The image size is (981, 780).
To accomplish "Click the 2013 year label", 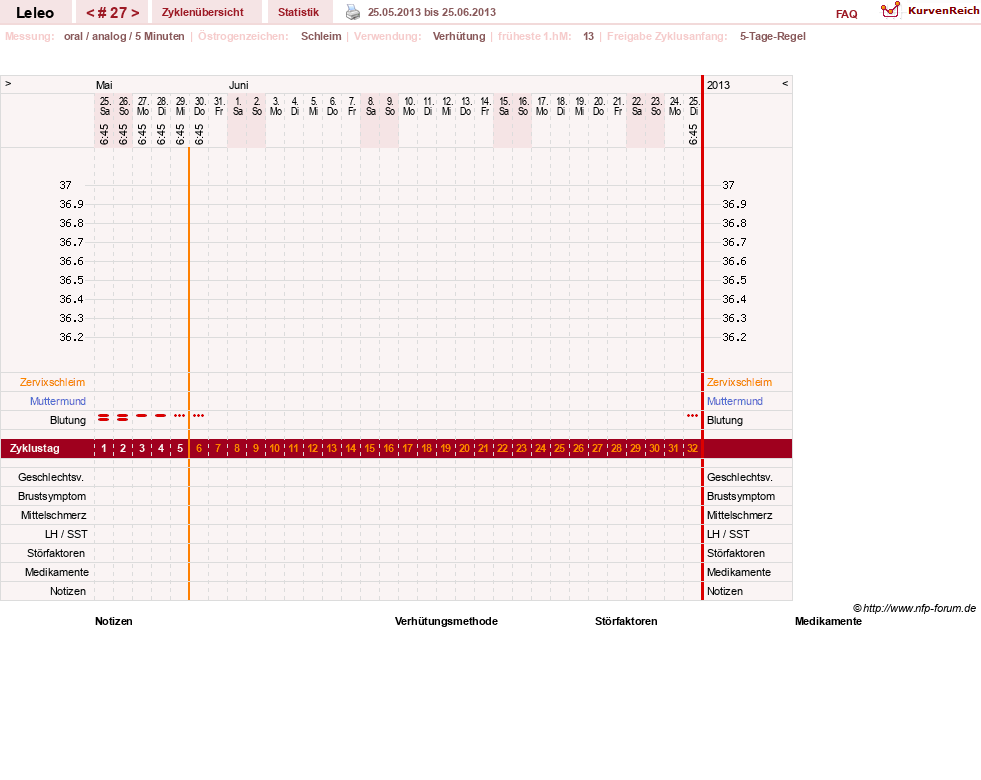I will pyautogui.click(x=718, y=85).
